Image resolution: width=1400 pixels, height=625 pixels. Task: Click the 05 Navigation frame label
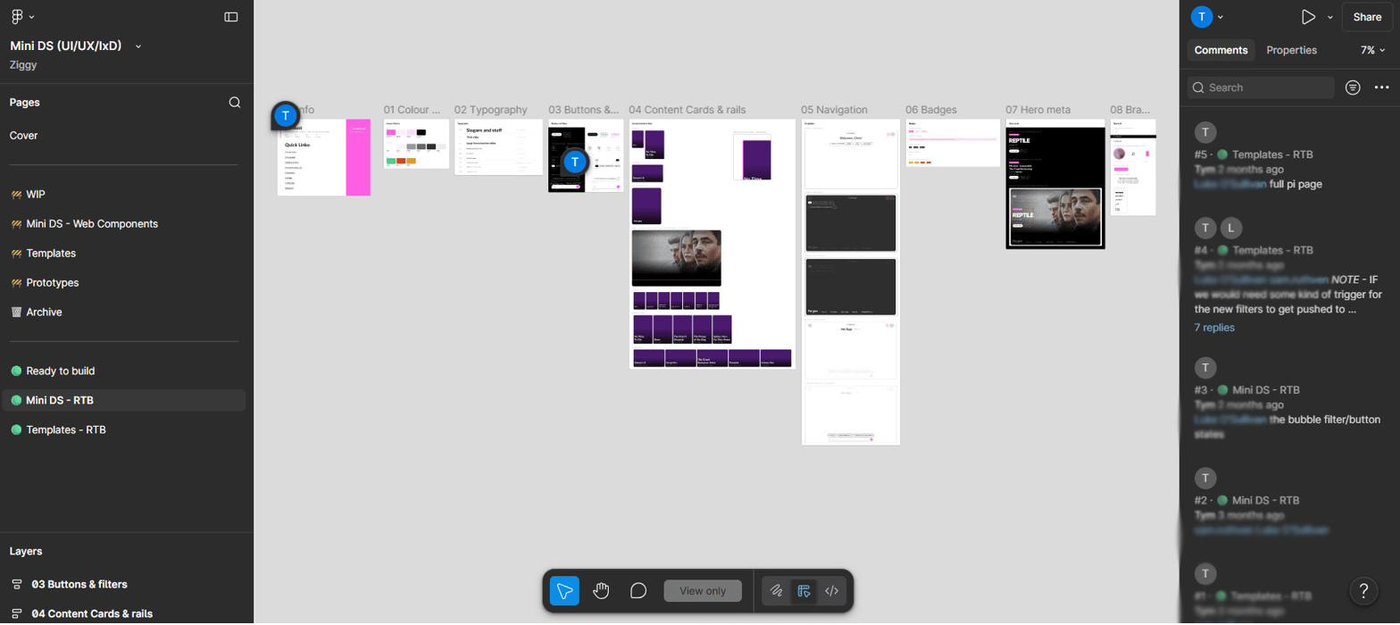click(834, 110)
